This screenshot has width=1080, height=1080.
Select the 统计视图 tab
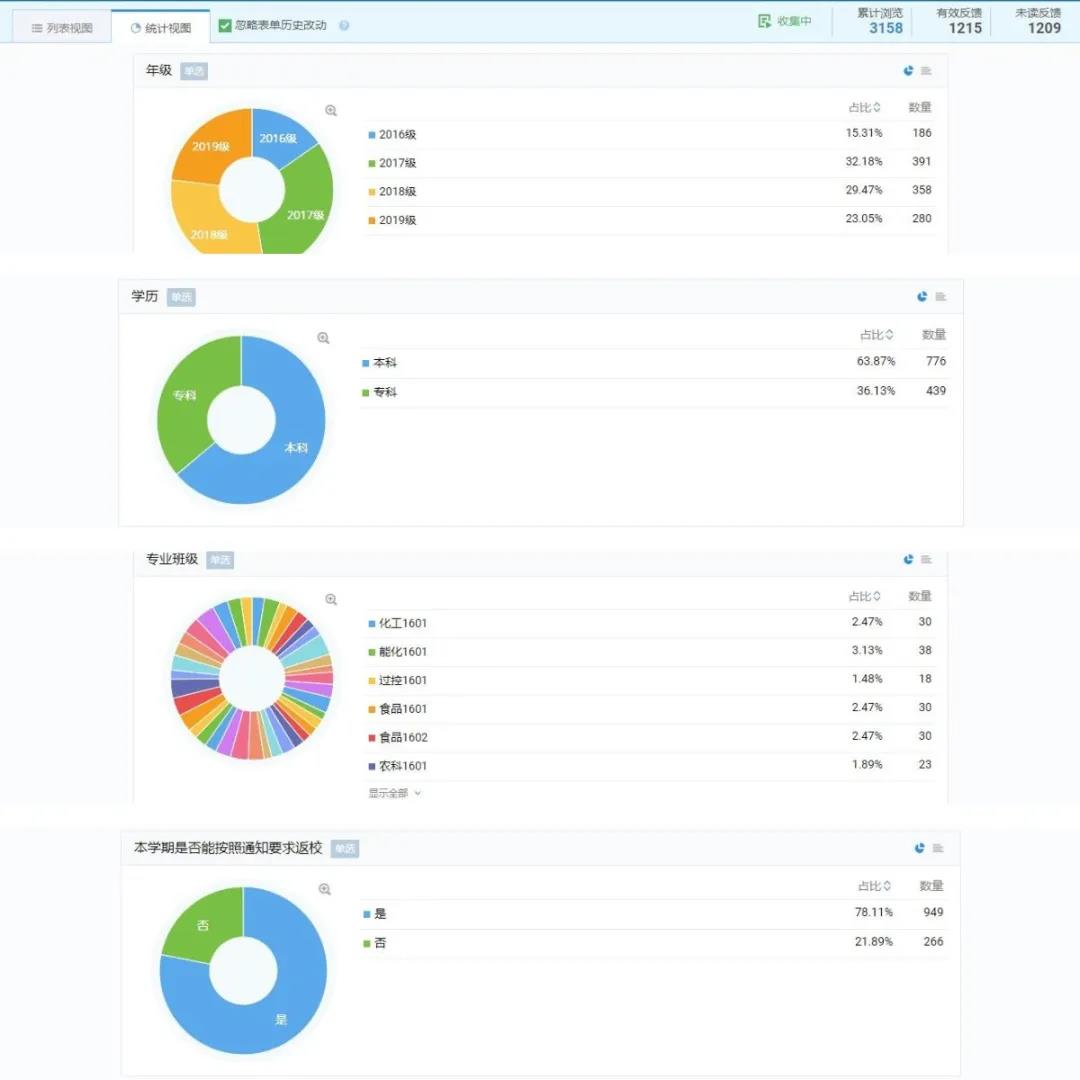(x=160, y=28)
